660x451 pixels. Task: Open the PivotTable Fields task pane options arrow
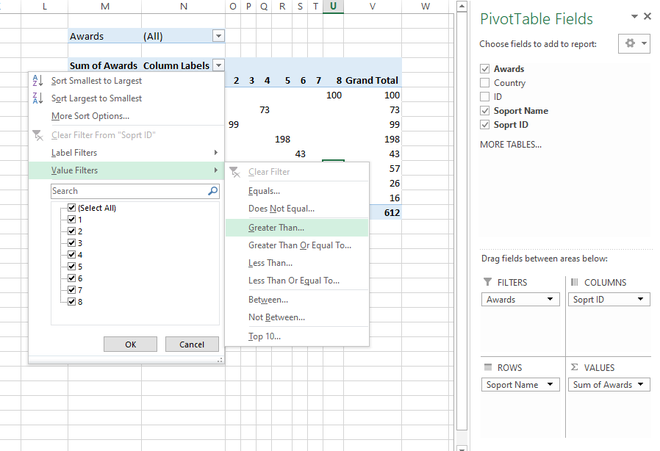(634, 16)
